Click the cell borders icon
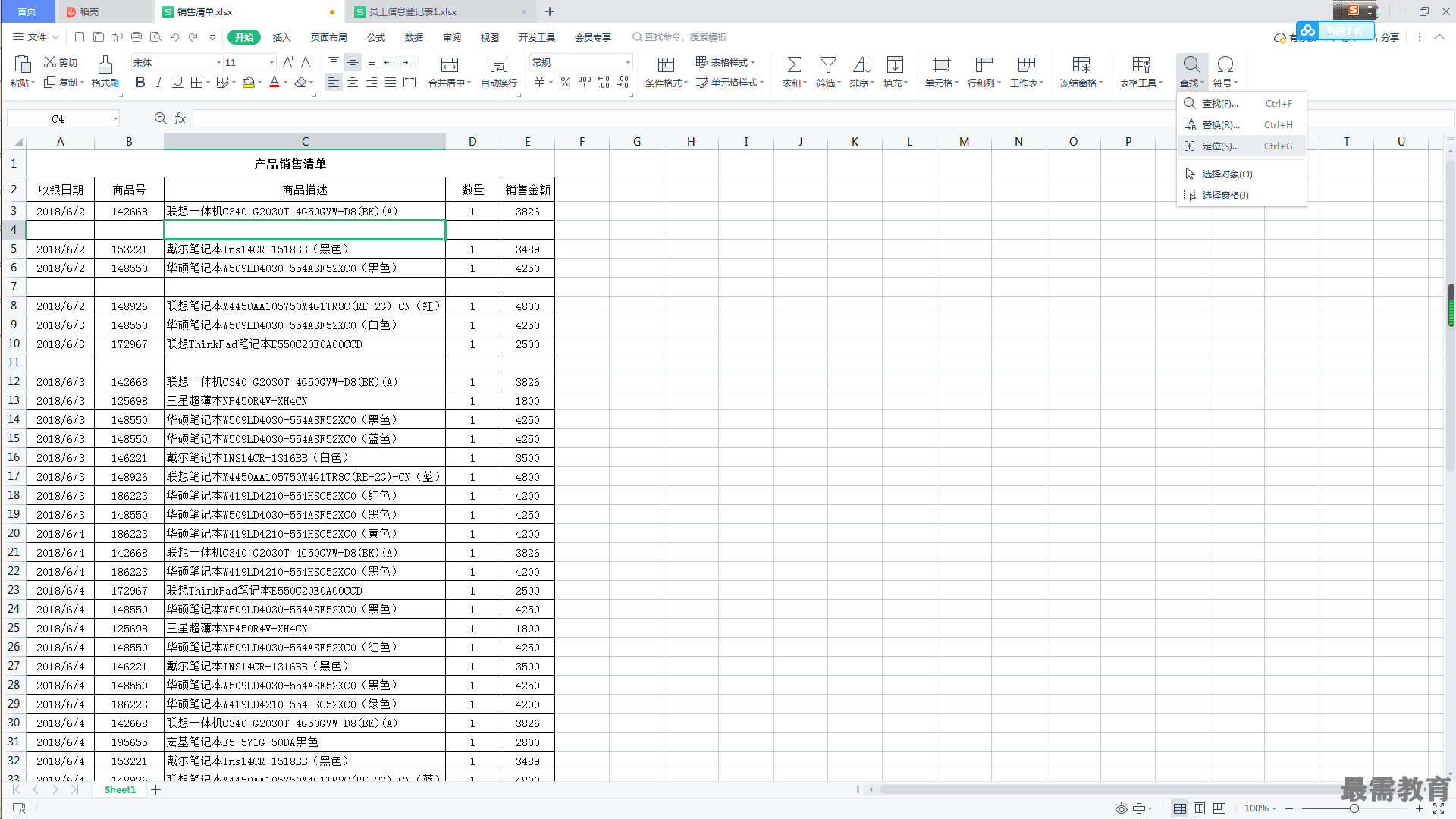 (x=196, y=82)
